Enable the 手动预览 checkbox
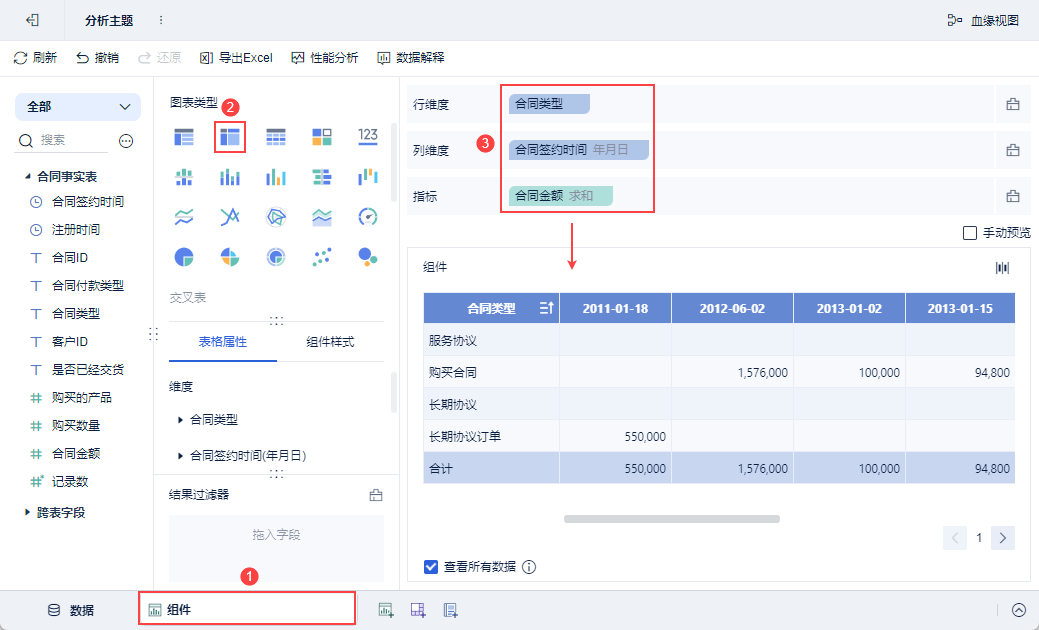The image size is (1039, 630). click(x=969, y=233)
